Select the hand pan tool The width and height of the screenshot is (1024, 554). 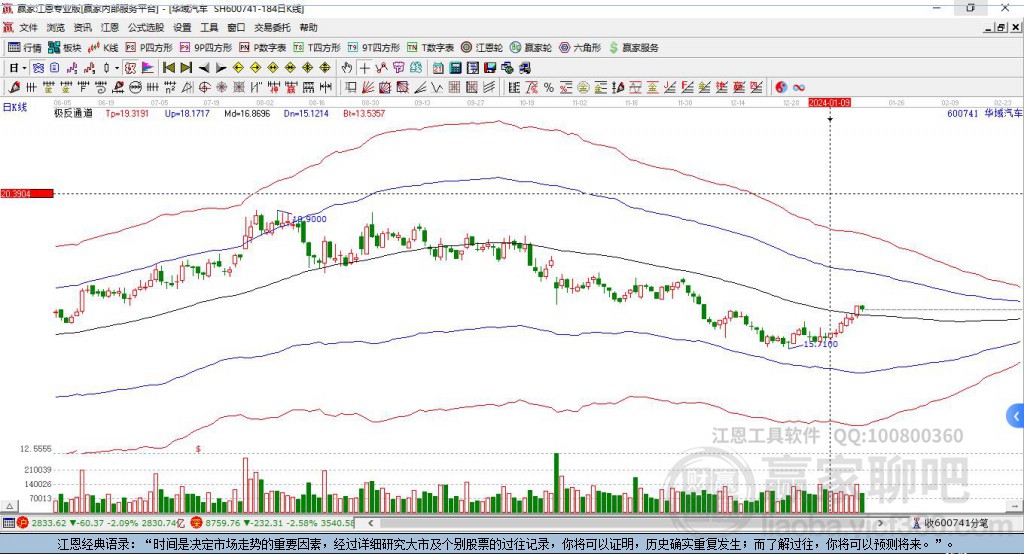[347, 68]
